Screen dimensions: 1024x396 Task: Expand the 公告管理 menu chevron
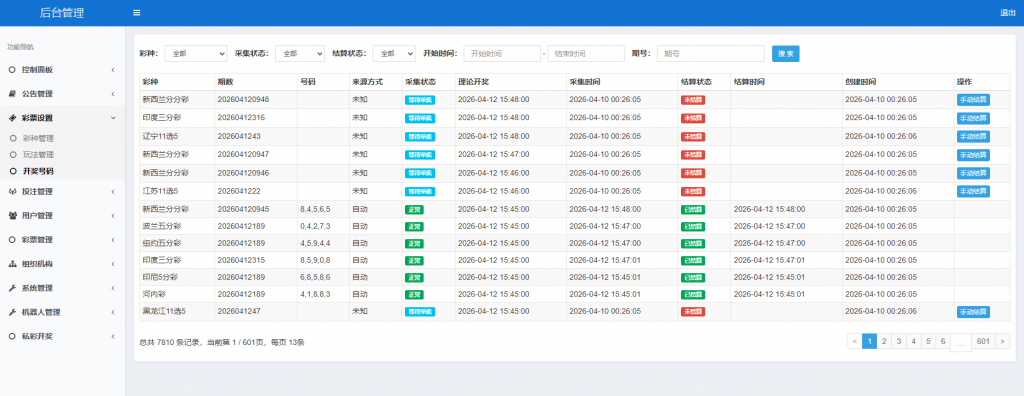[x=113, y=94]
